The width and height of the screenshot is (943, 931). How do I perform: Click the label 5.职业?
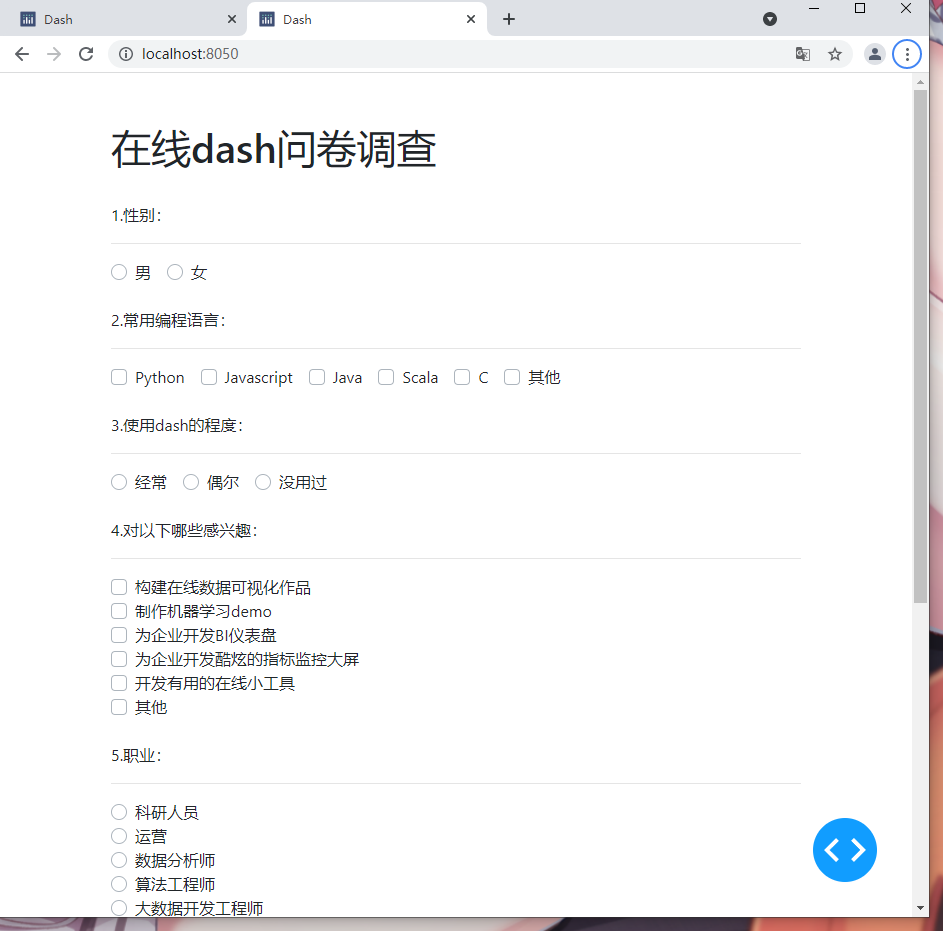tap(137, 756)
